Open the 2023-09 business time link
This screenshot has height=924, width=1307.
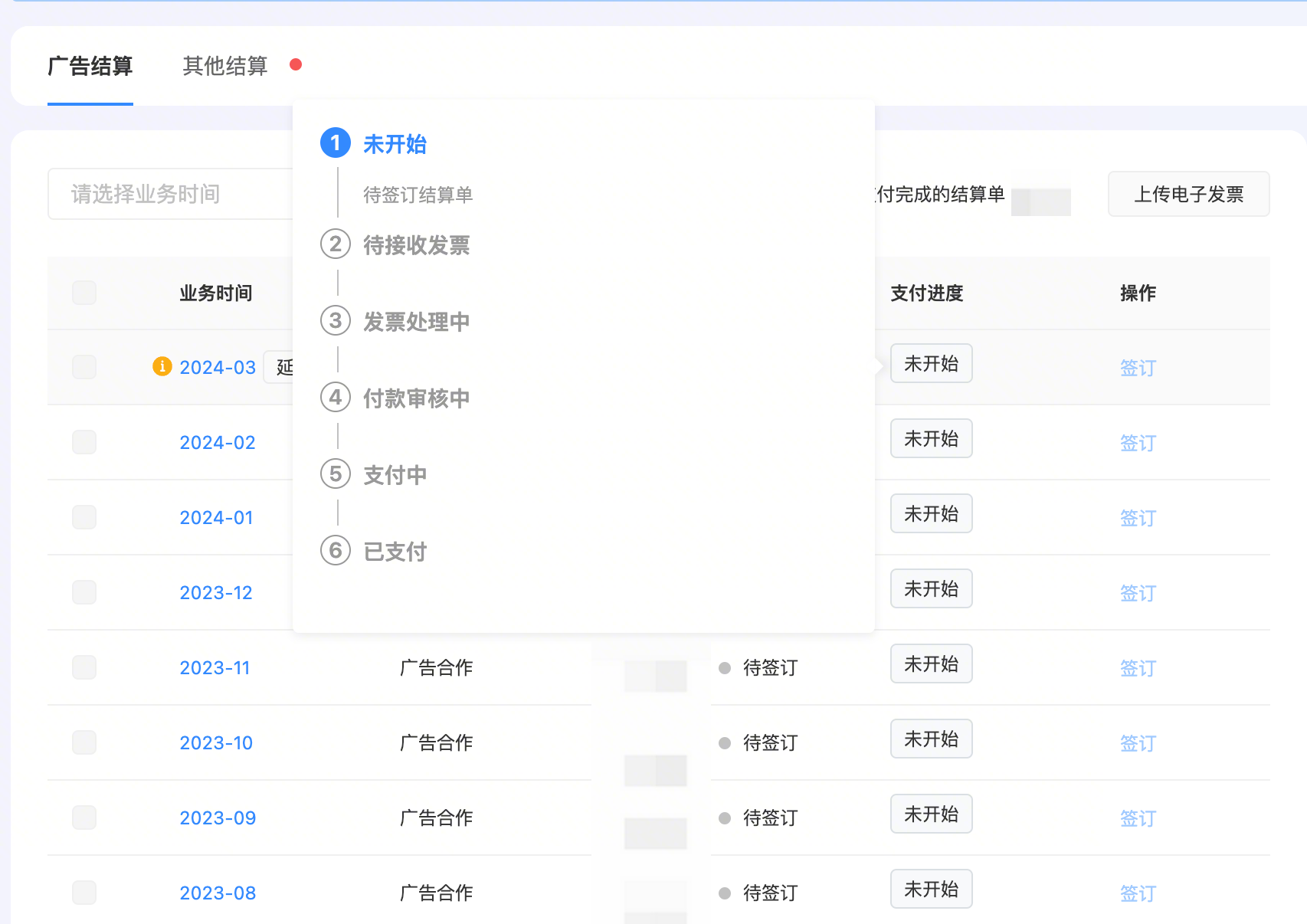click(x=218, y=818)
